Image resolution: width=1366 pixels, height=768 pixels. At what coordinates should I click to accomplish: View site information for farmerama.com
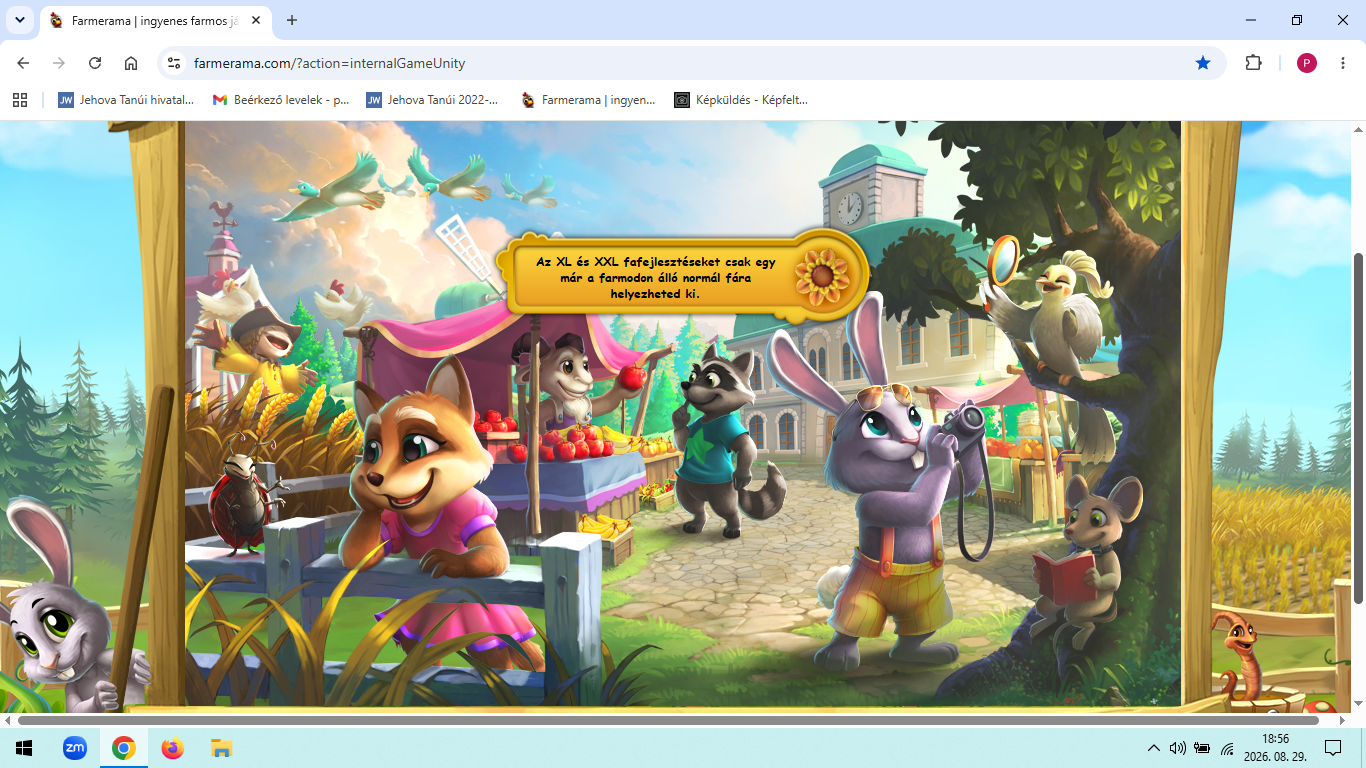pos(174,63)
